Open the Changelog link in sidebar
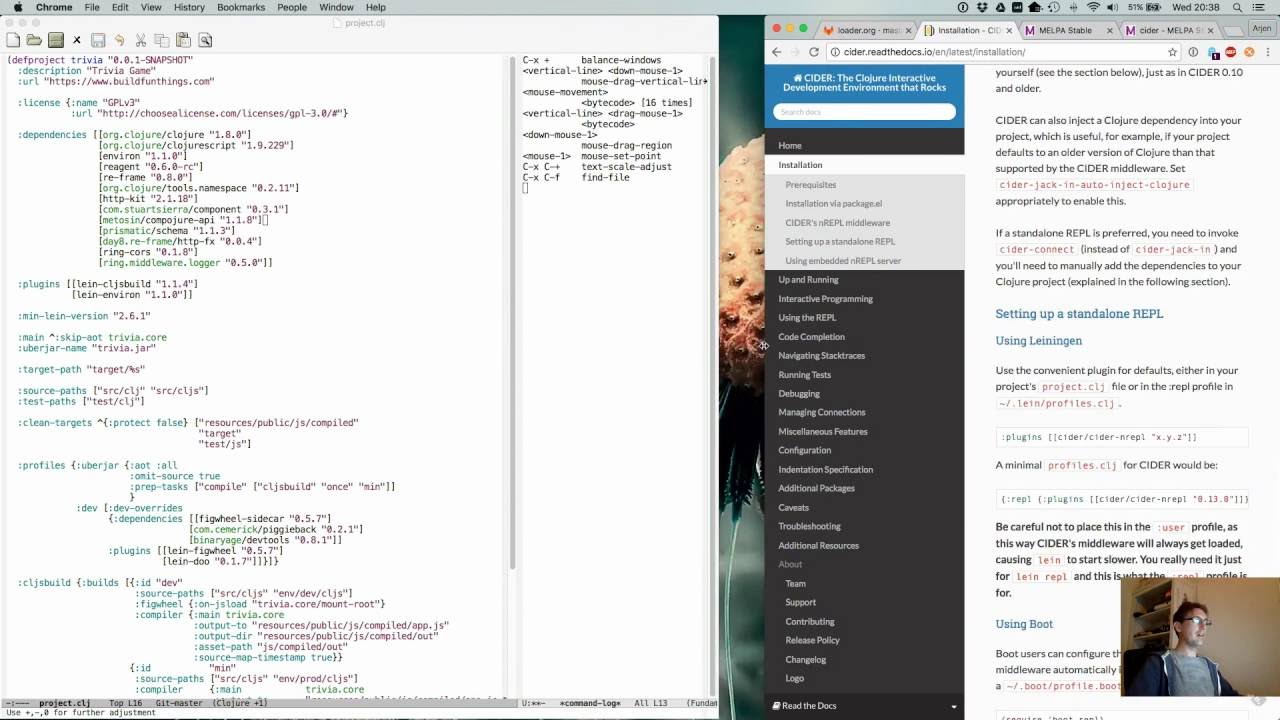The width and height of the screenshot is (1280, 720). pos(806,660)
